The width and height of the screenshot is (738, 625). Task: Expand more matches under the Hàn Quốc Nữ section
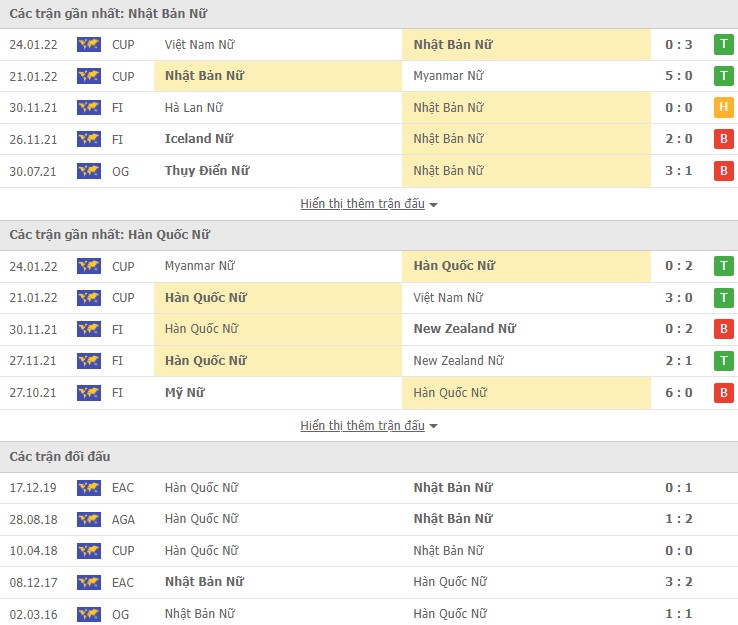[368, 426]
